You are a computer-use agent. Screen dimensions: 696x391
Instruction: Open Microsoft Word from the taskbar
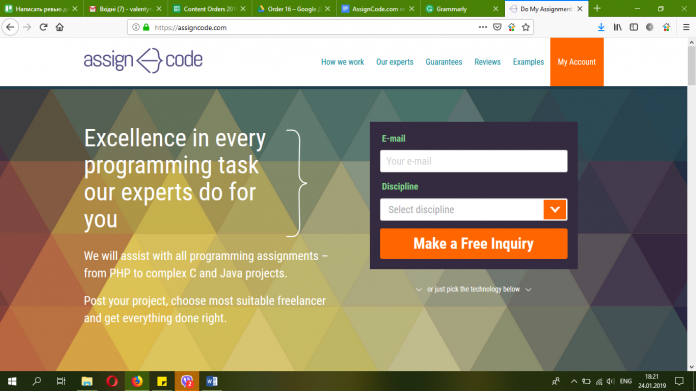pos(212,381)
